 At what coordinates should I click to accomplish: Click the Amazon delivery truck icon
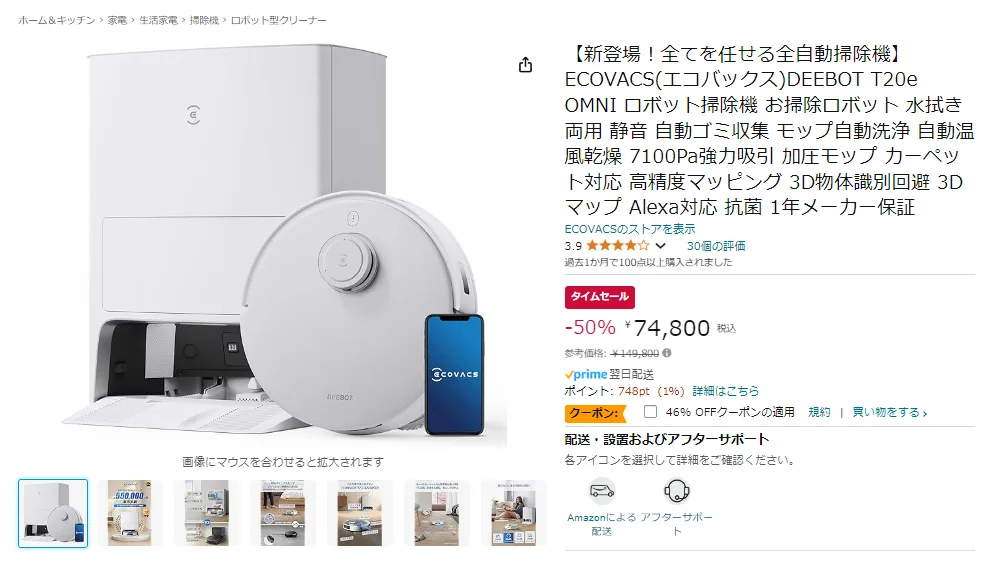pos(602,491)
